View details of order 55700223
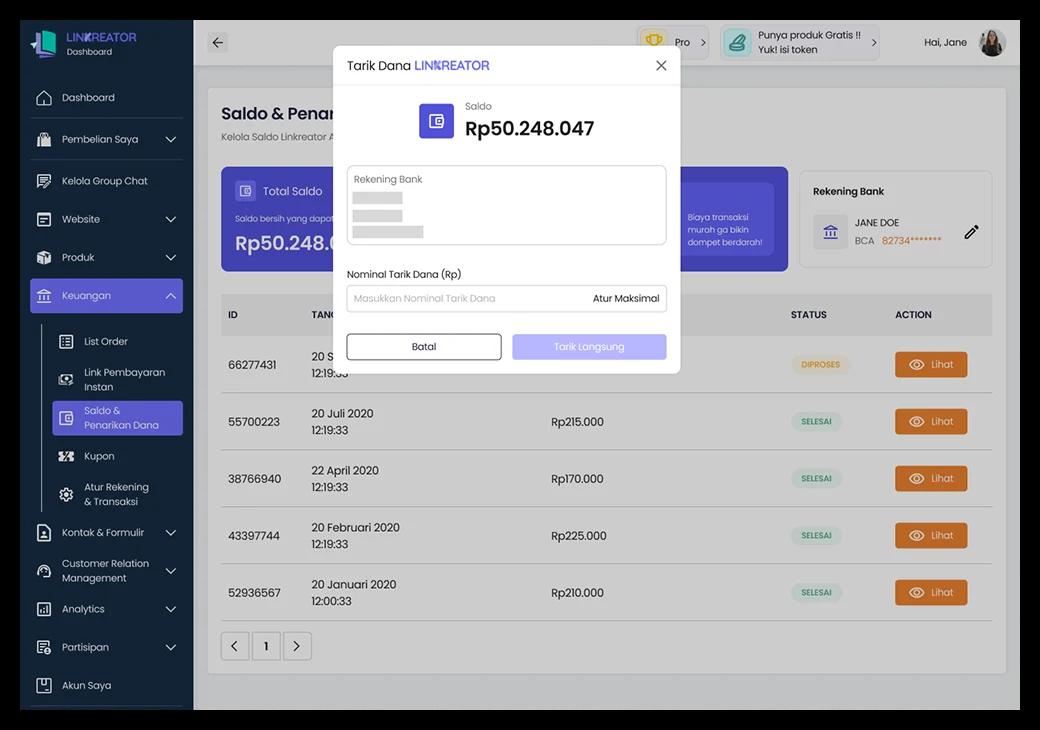 pos(930,422)
